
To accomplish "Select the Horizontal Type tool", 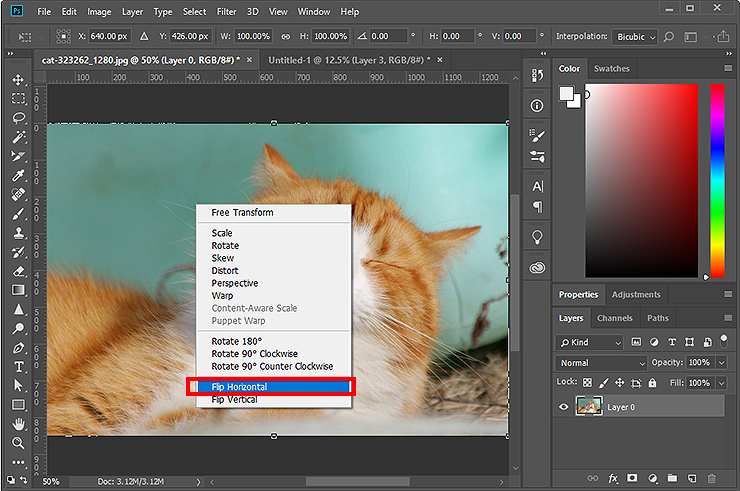I will (x=18, y=367).
